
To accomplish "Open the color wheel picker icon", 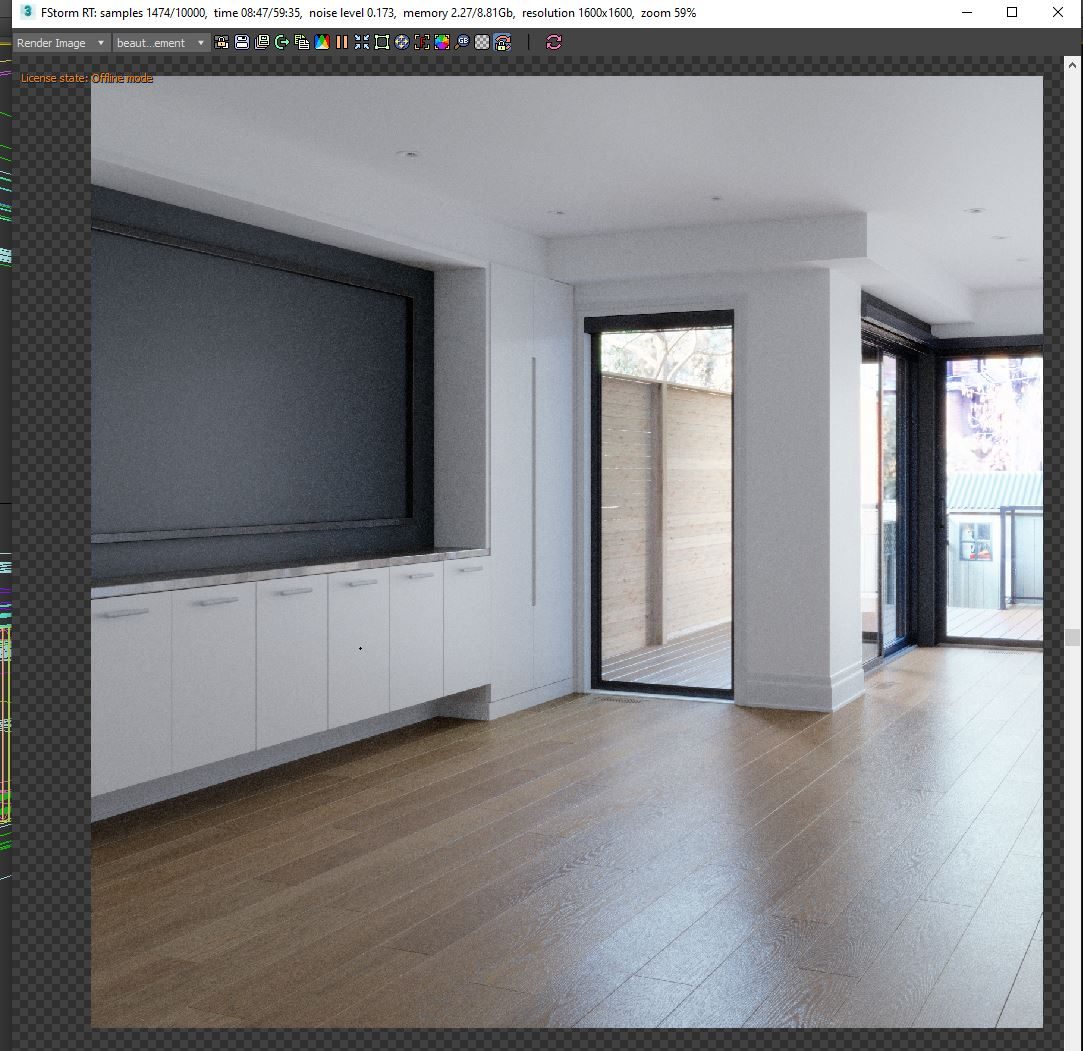I will click(442, 43).
